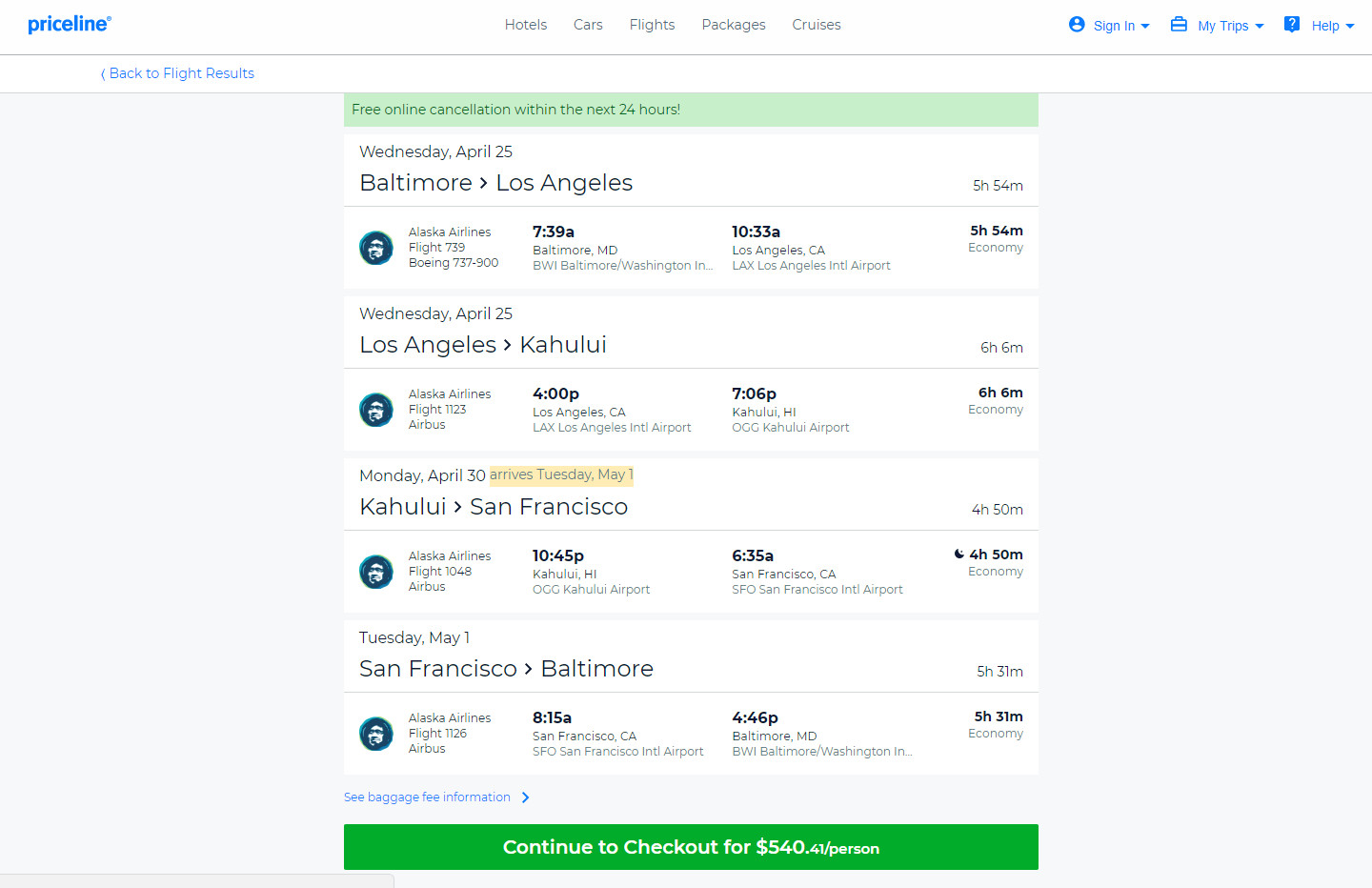Screen dimensions: 1372x888
Task: Click the Kahului › San Francisco heading
Action: point(494,507)
